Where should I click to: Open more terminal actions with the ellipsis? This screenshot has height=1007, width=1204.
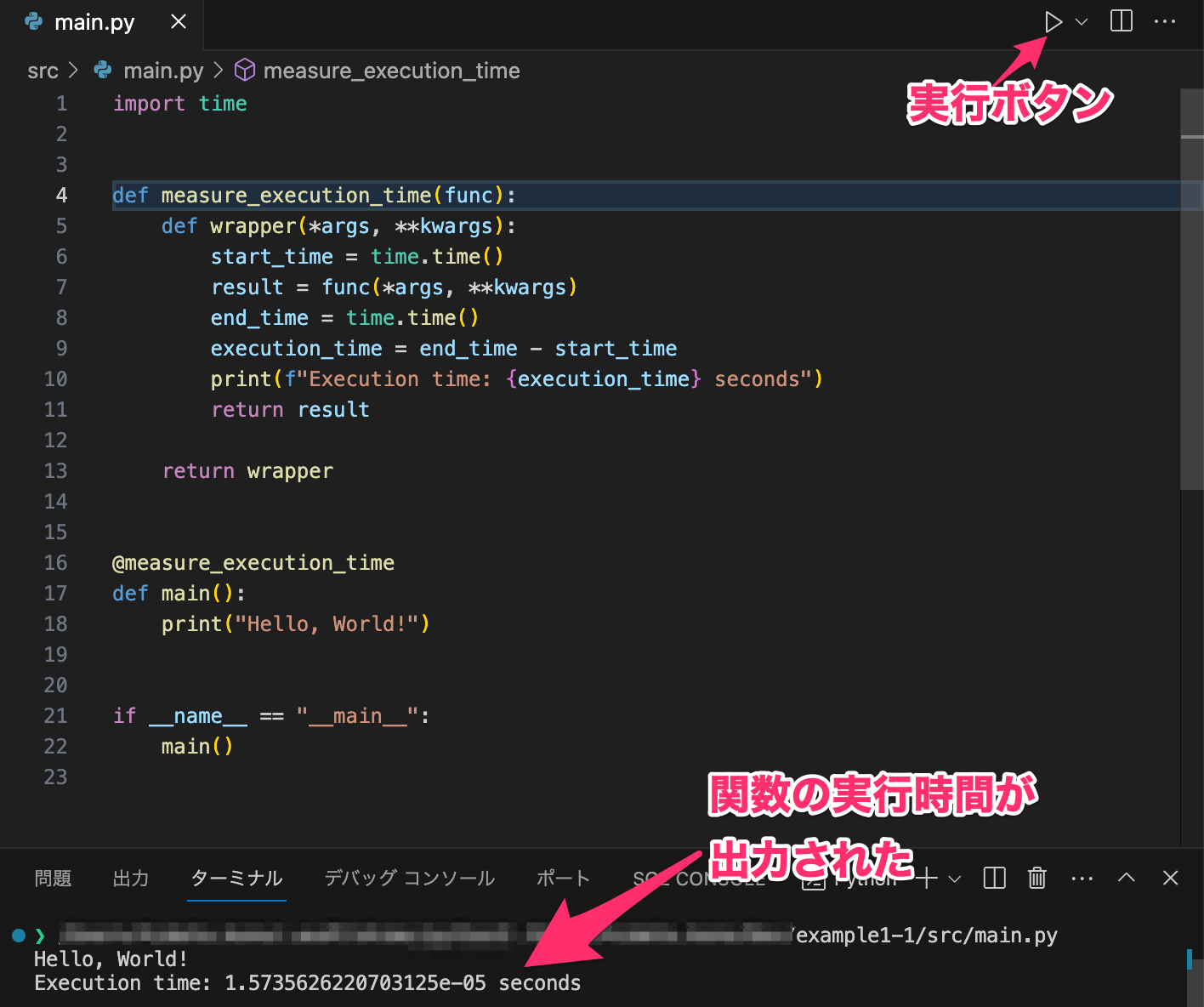pos(1082,879)
